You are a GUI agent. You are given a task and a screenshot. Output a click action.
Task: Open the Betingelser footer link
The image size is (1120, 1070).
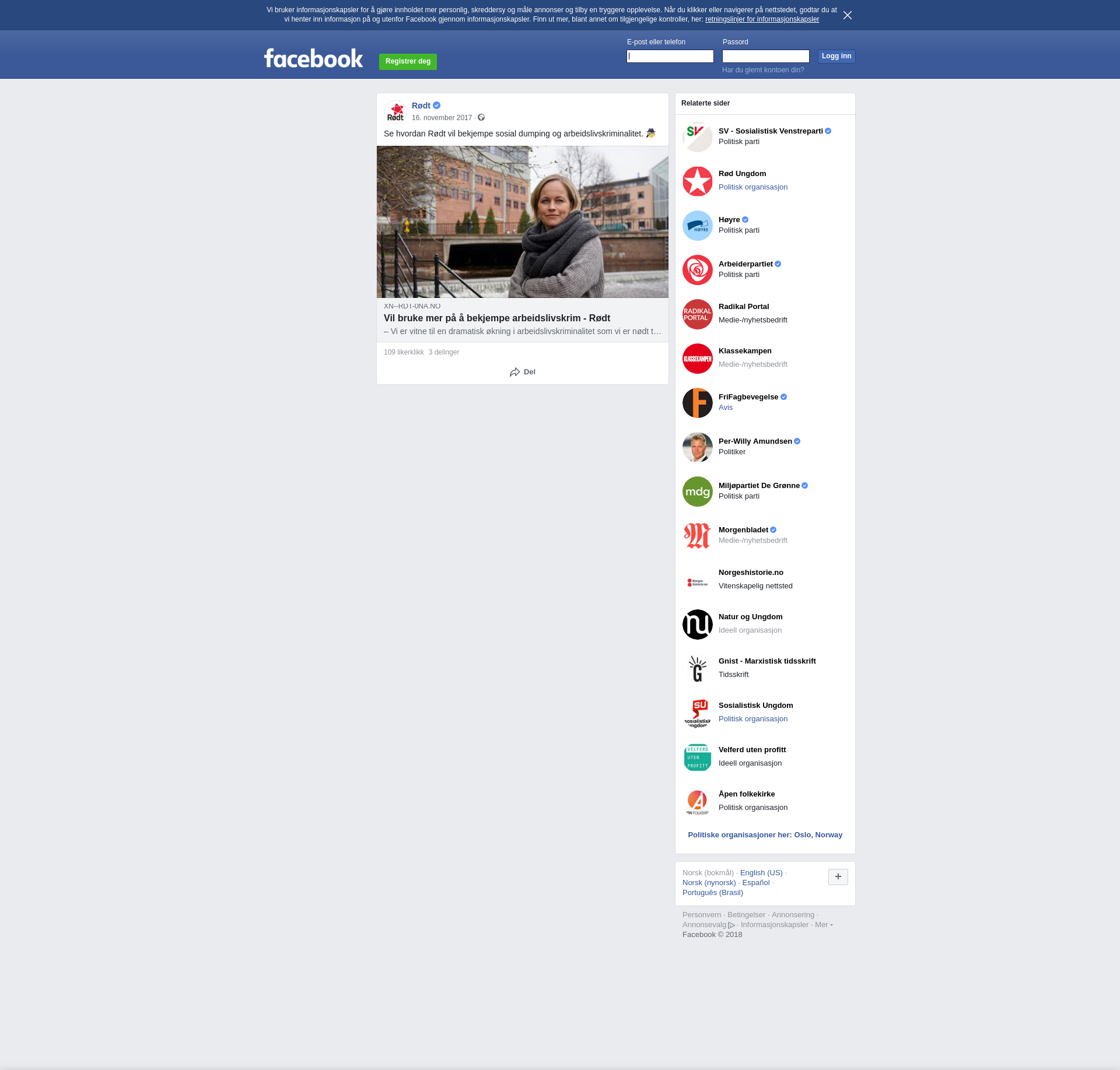click(746, 915)
